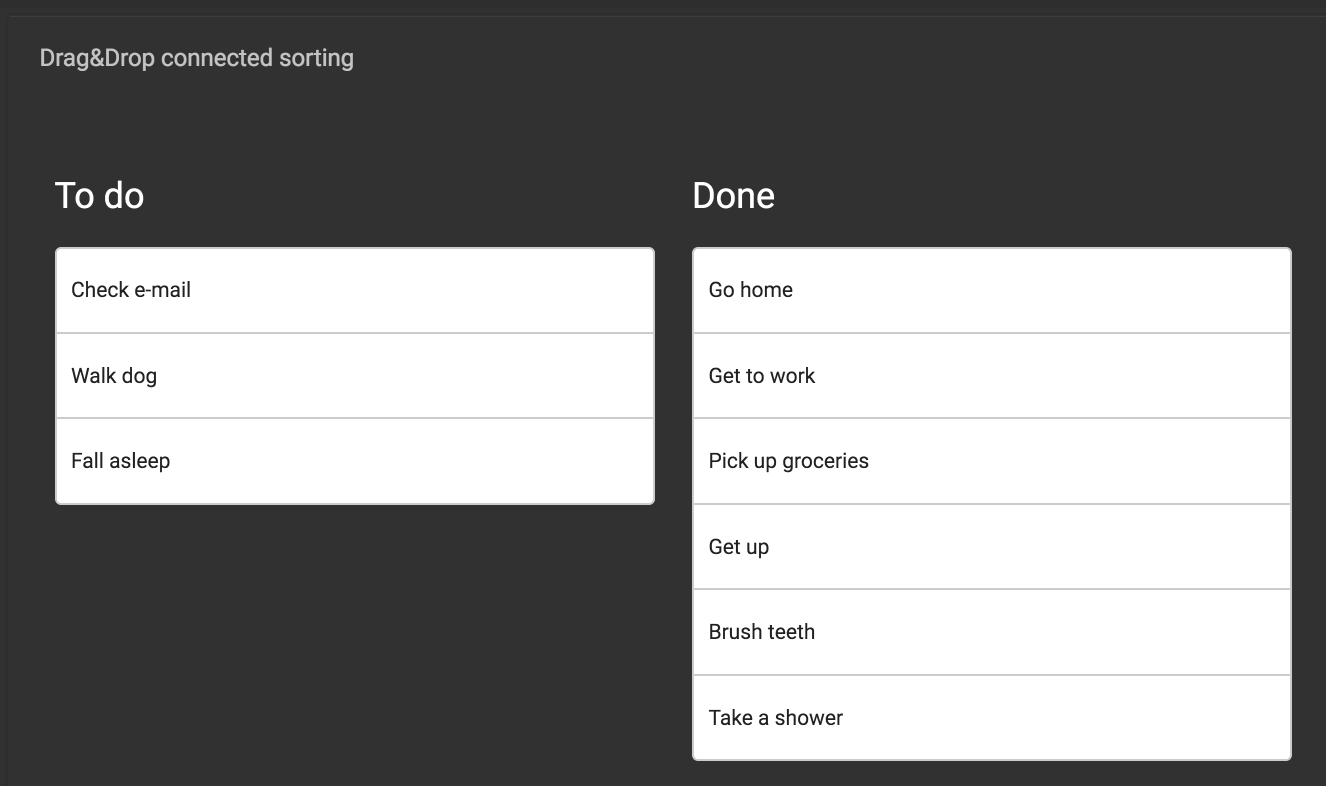Image resolution: width=1326 pixels, height=786 pixels.
Task: Select the Check e-mail item
Action: pyautogui.click(x=355, y=290)
